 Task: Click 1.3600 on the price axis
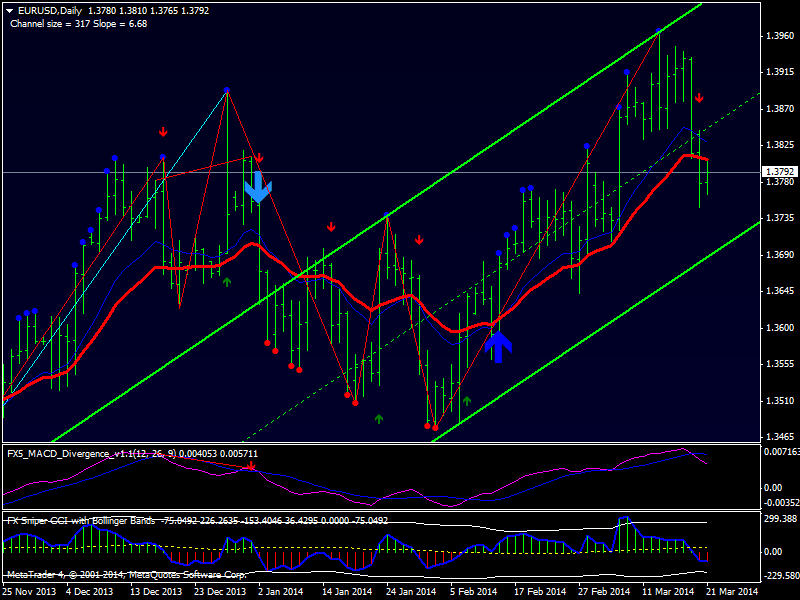(x=780, y=328)
